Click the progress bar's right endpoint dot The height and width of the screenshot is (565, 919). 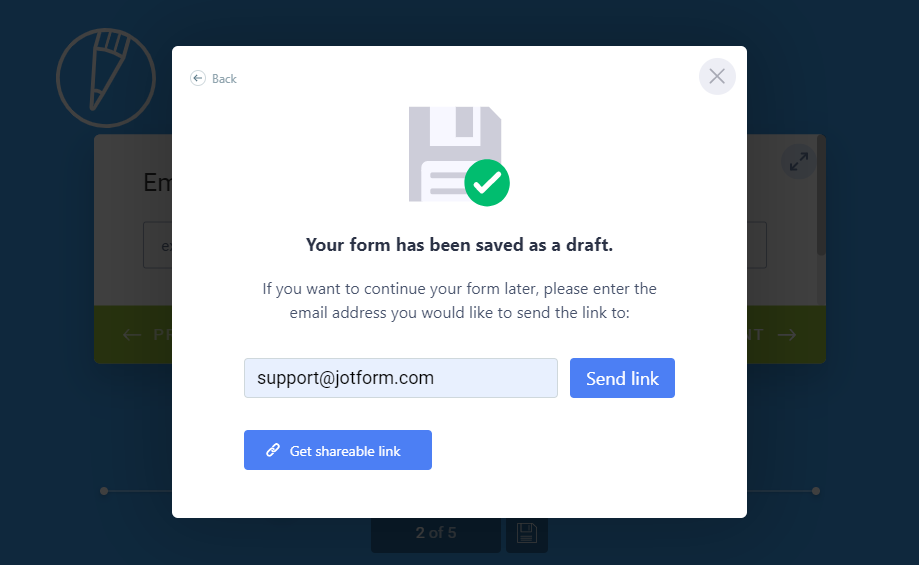click(816, 491)
